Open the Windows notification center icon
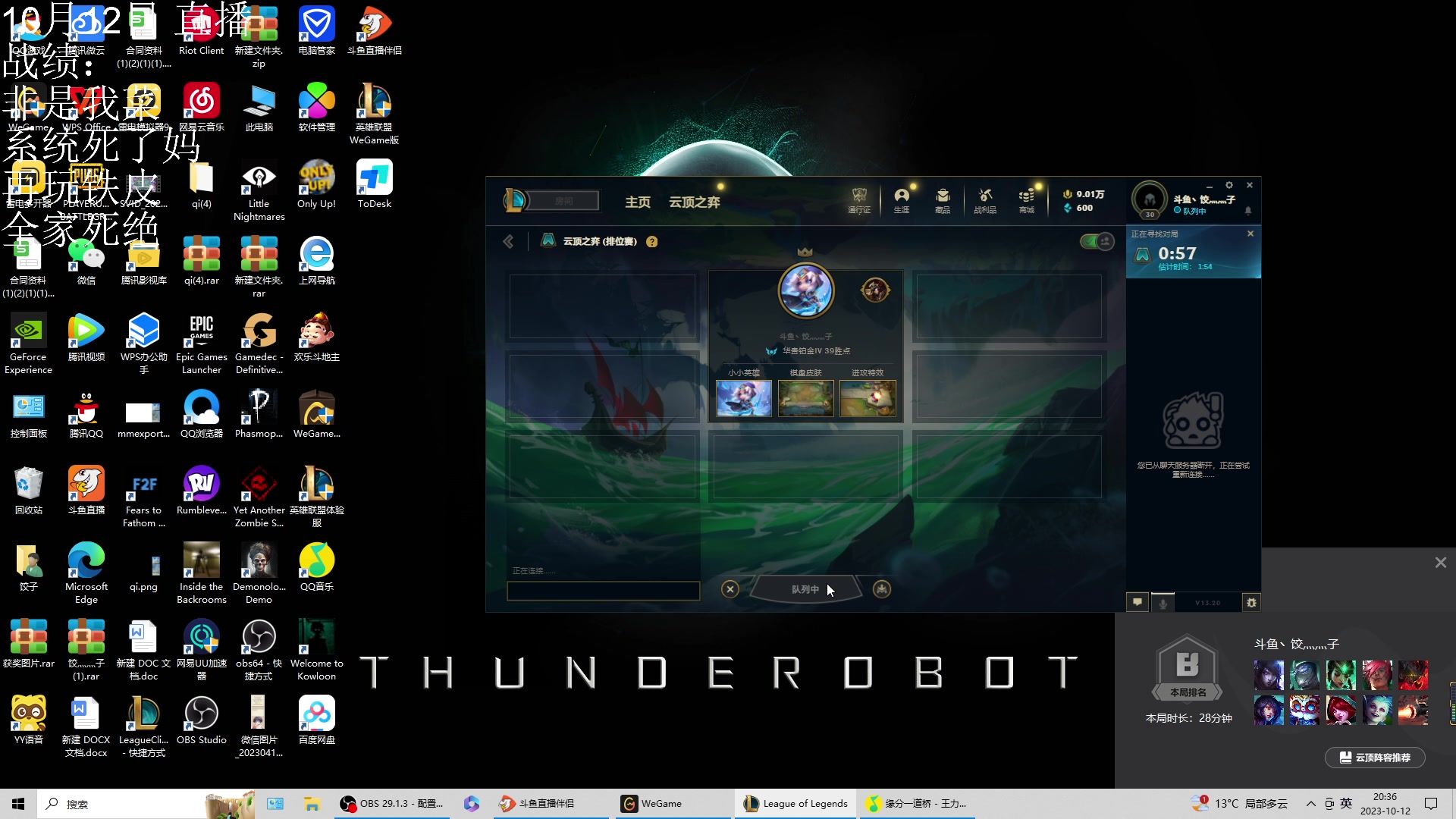 [x=1431, y=804]
